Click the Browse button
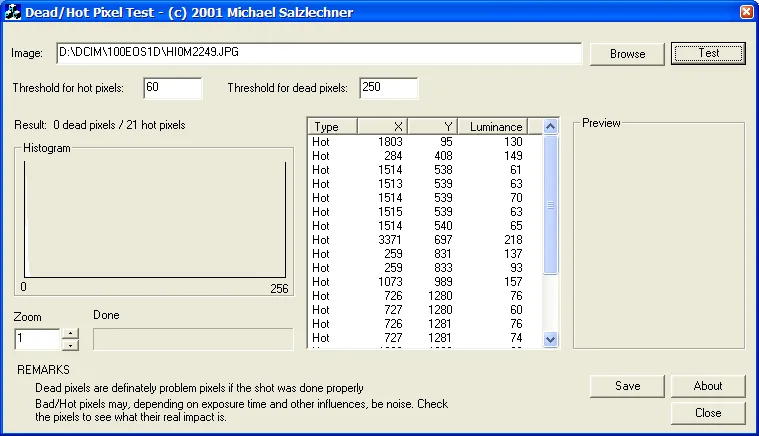 tap(627, 54)
